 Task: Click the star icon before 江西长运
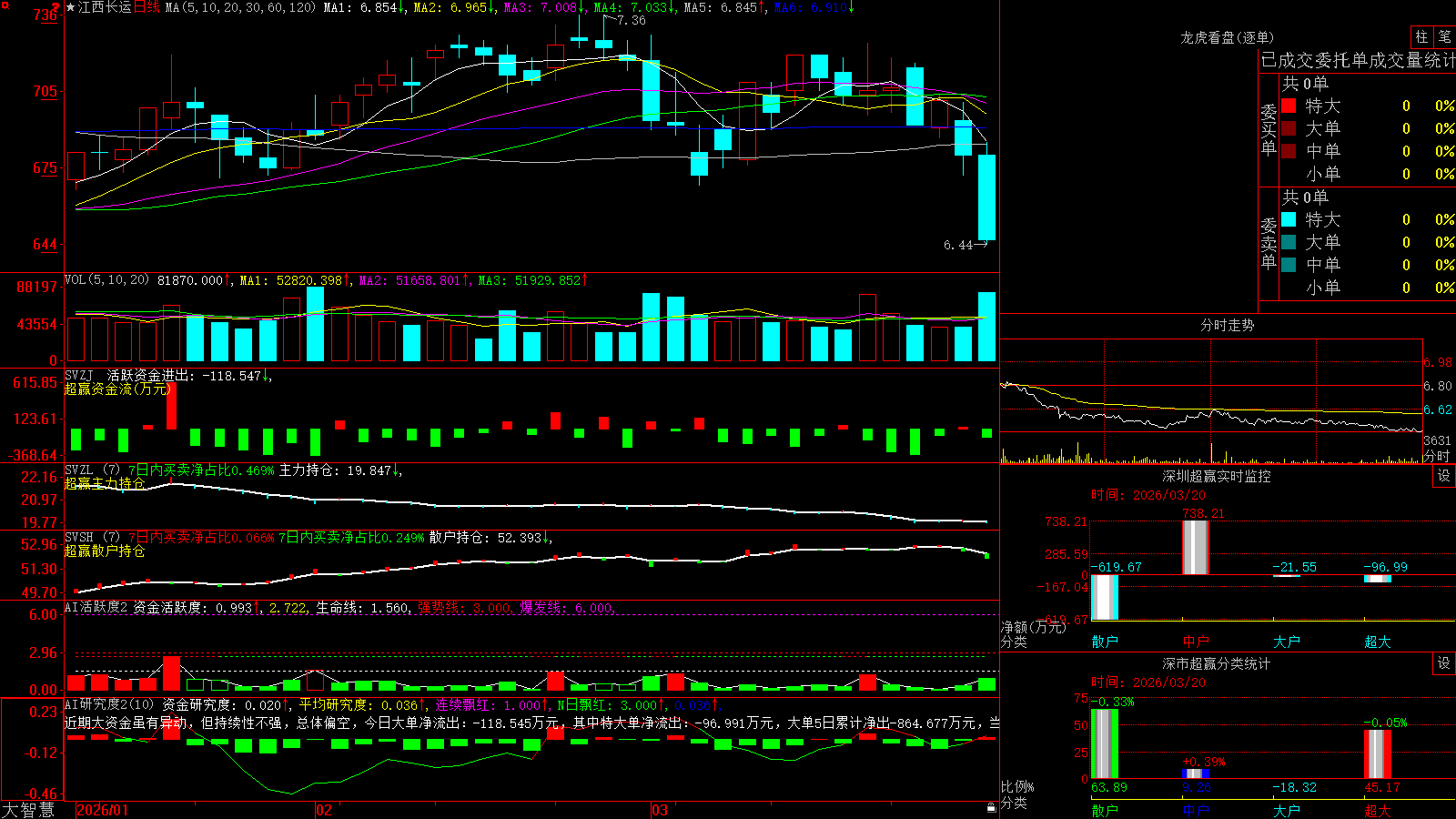click(x=70, y=7)
